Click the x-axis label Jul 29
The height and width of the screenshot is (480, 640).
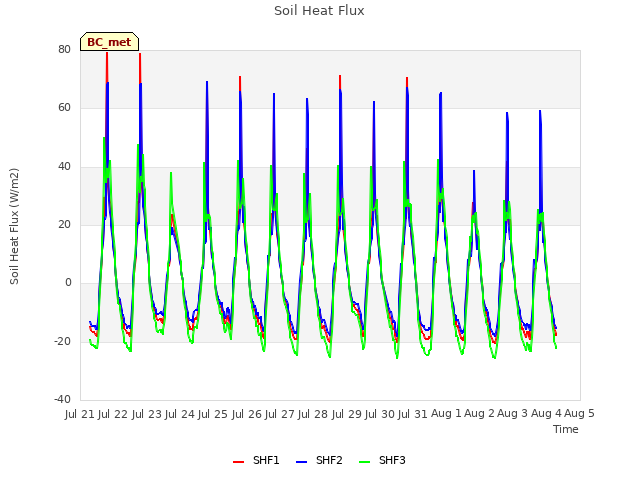point(347,414)
